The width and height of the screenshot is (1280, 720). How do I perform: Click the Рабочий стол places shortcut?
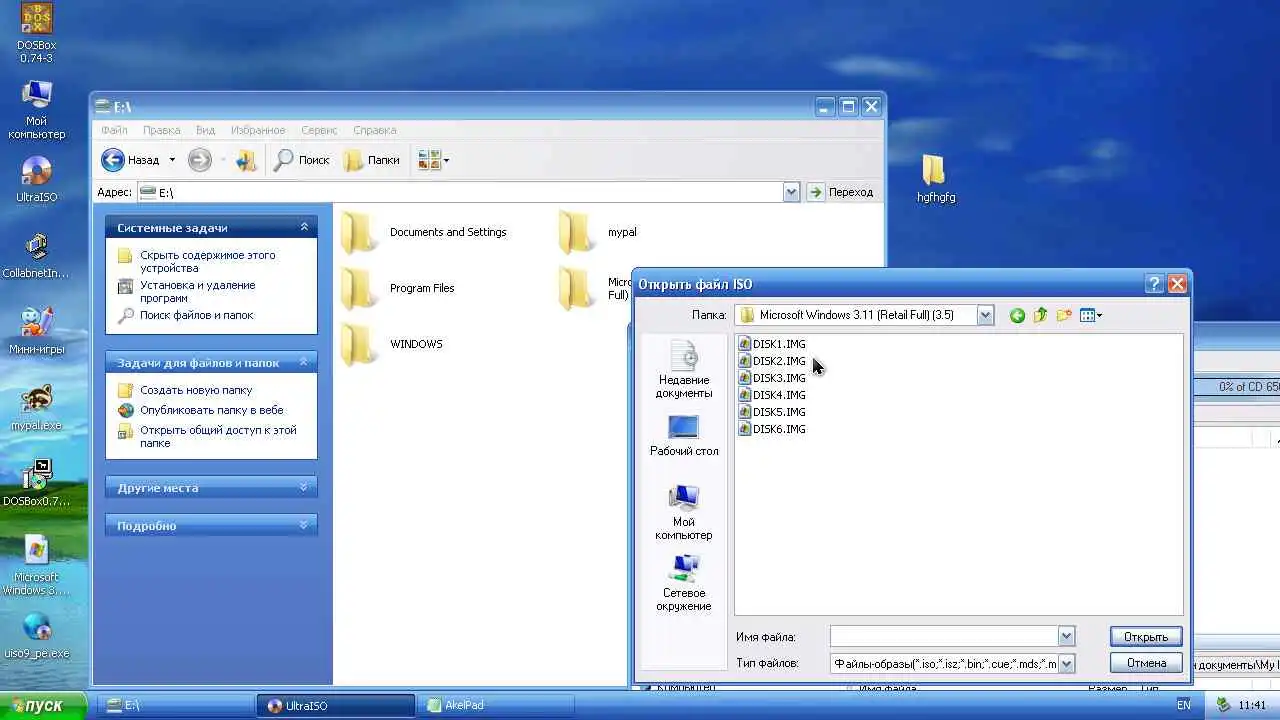point(684,436)
